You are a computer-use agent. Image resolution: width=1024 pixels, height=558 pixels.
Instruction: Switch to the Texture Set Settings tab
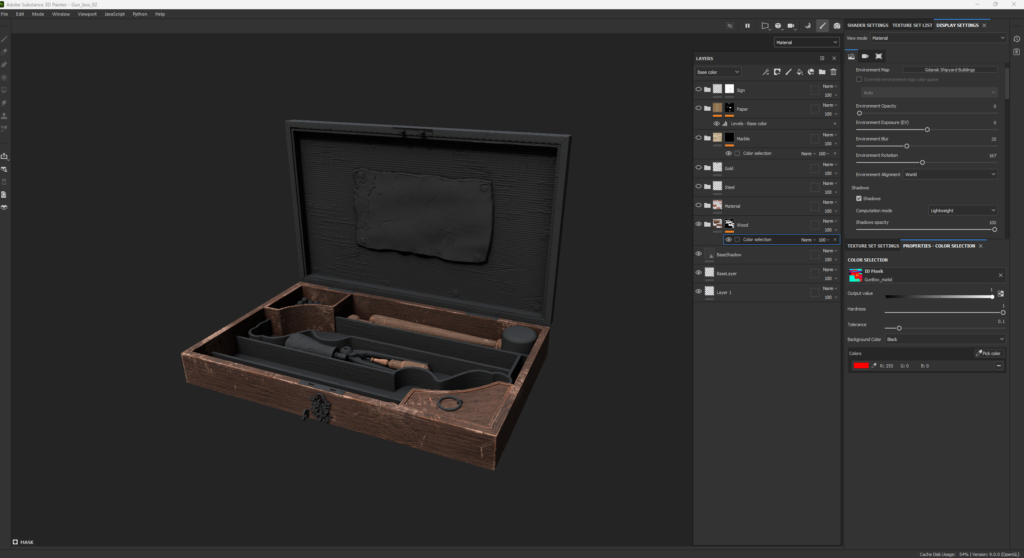tap(873, 246)
